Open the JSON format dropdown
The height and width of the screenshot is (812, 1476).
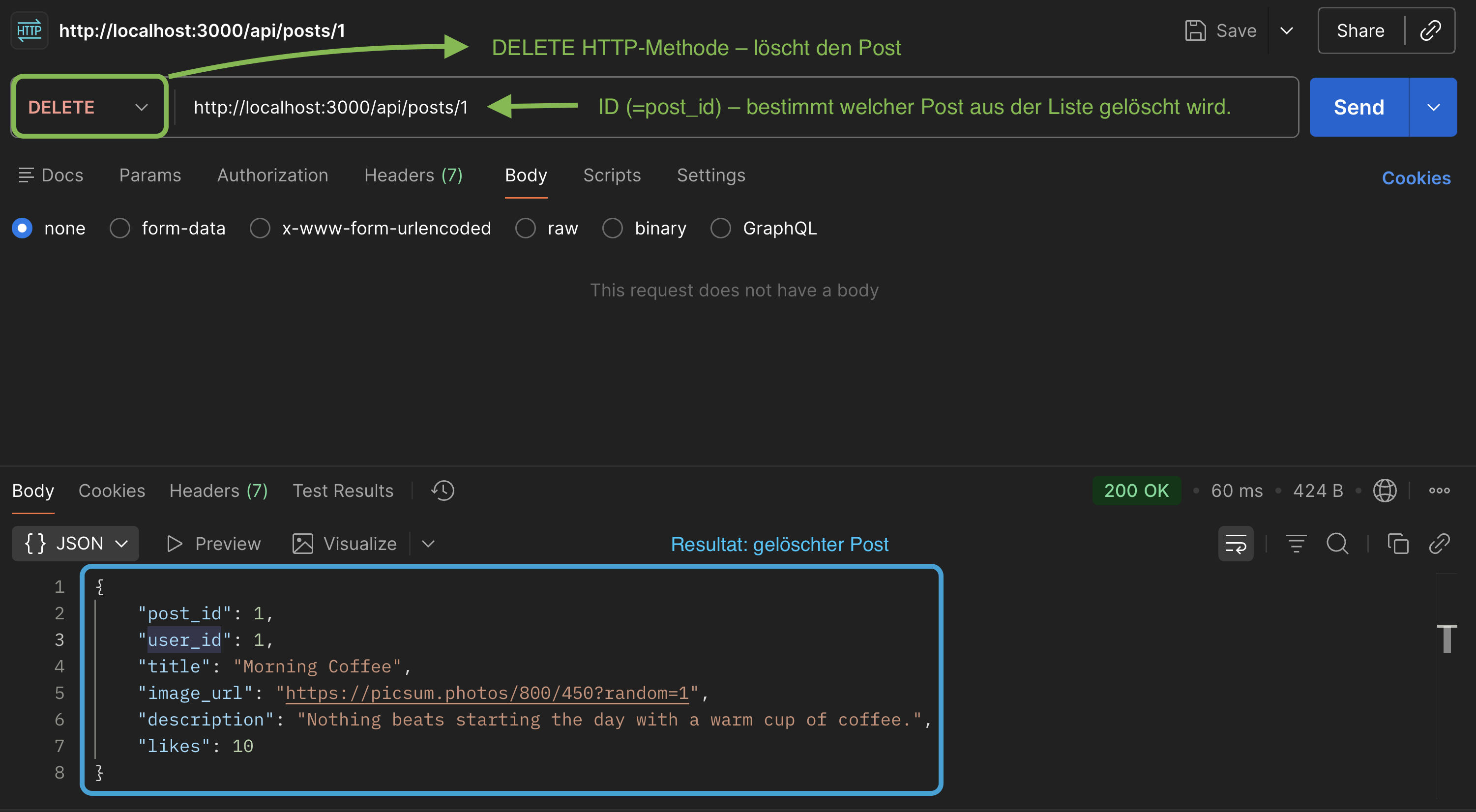76,544
